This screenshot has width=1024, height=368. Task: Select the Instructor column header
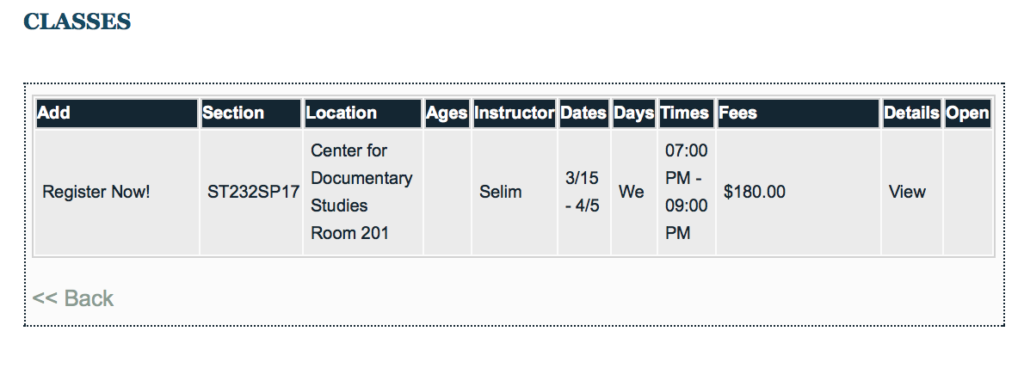coord(515,114)
